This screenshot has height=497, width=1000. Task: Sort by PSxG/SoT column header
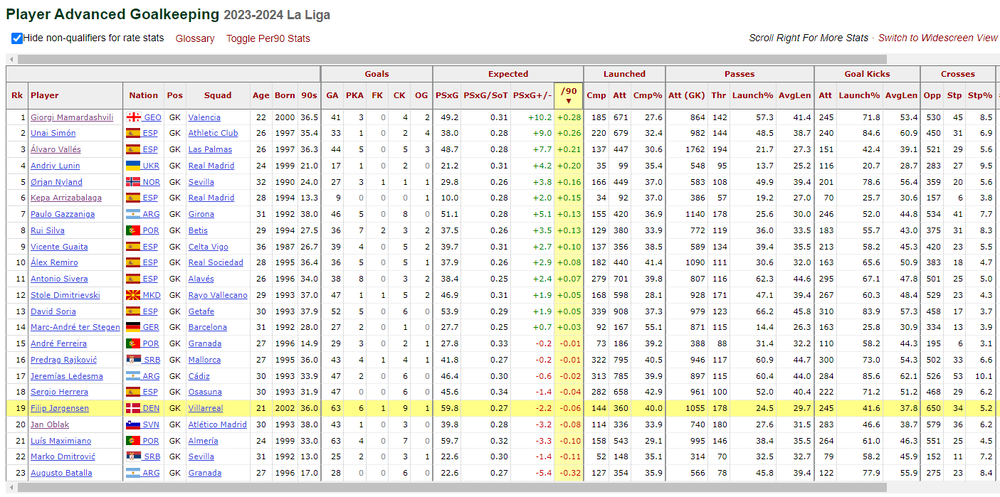[485, 95]
